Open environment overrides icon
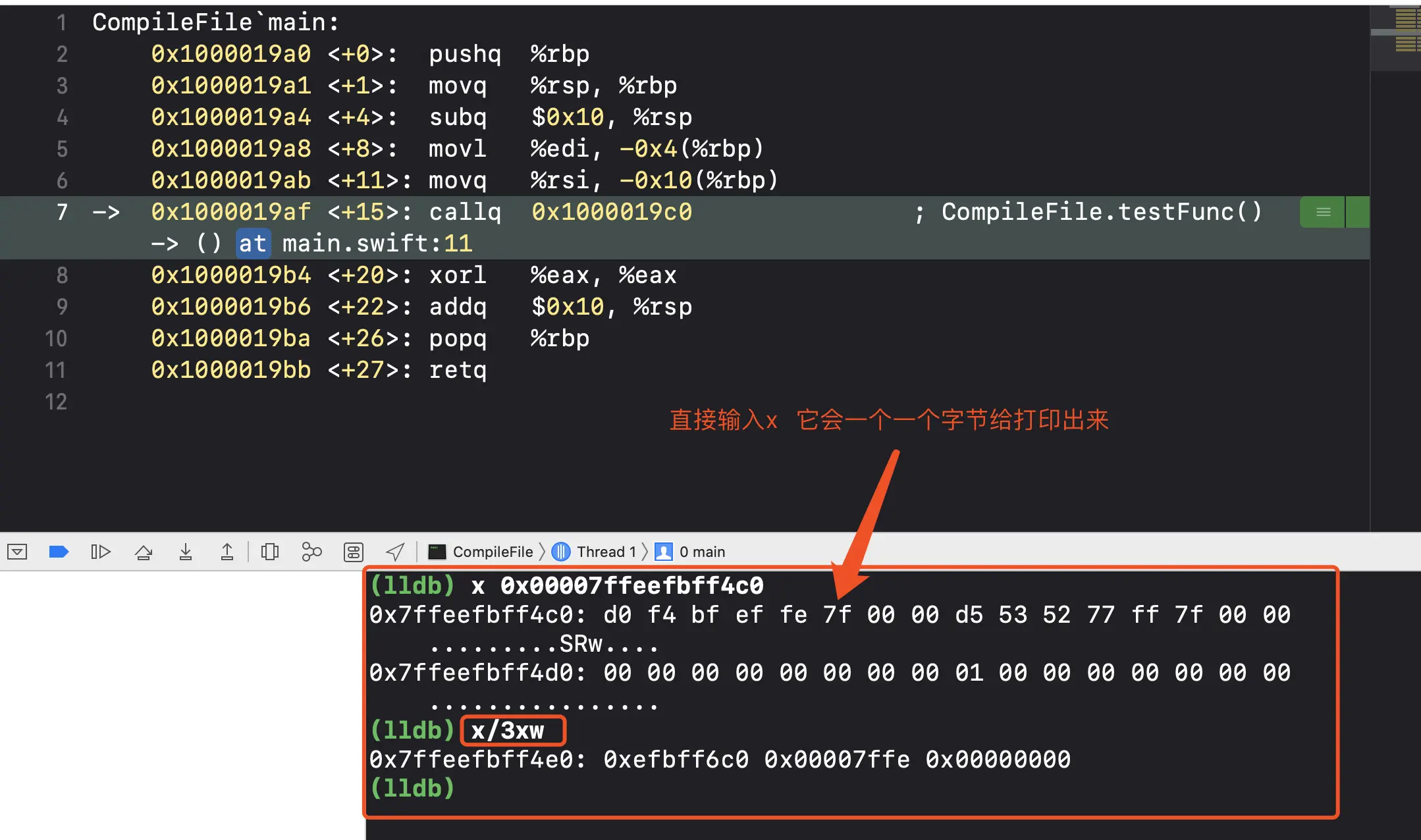 pos(354,552)
